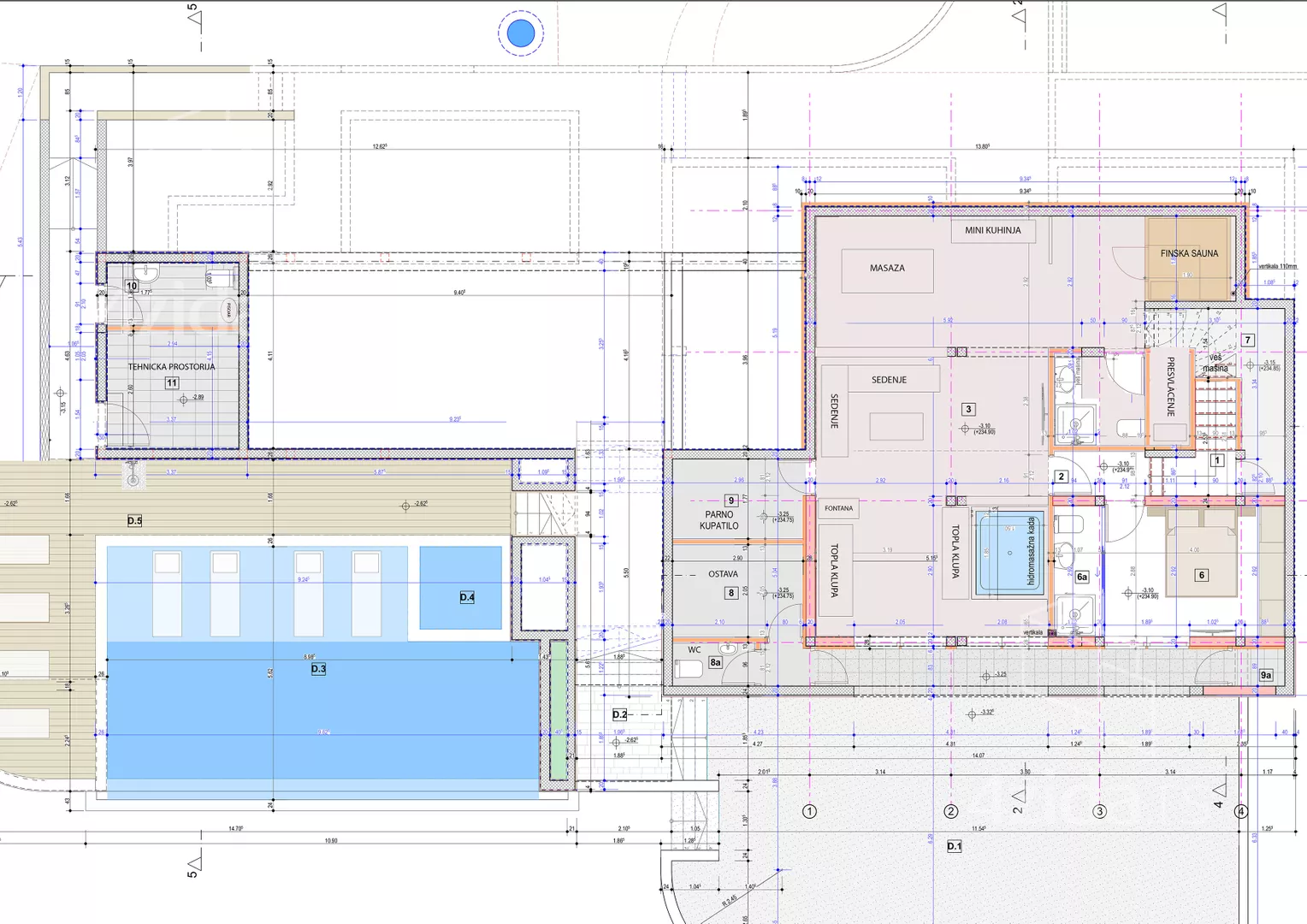Select the MINI KUHINJA label
Image resolution: width=1307 pixels, height=924 pixels.
click(x=992, y=230)
